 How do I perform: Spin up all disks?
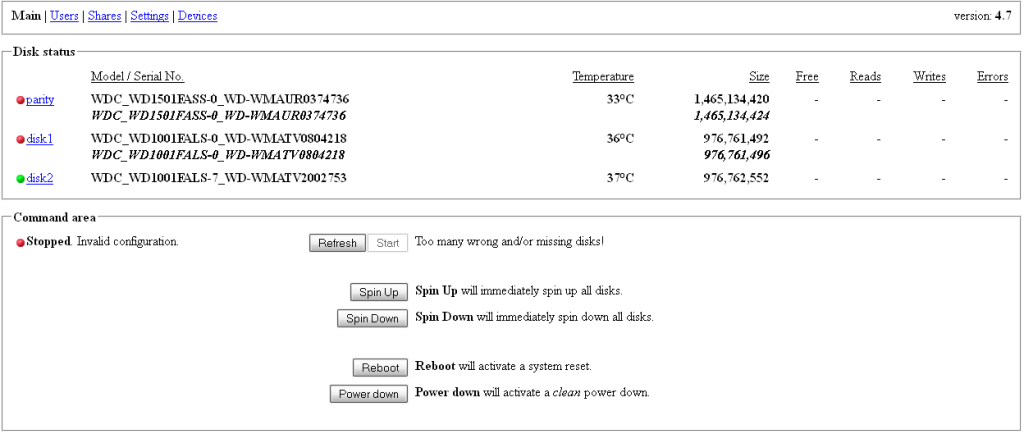(x=379, y=292)
